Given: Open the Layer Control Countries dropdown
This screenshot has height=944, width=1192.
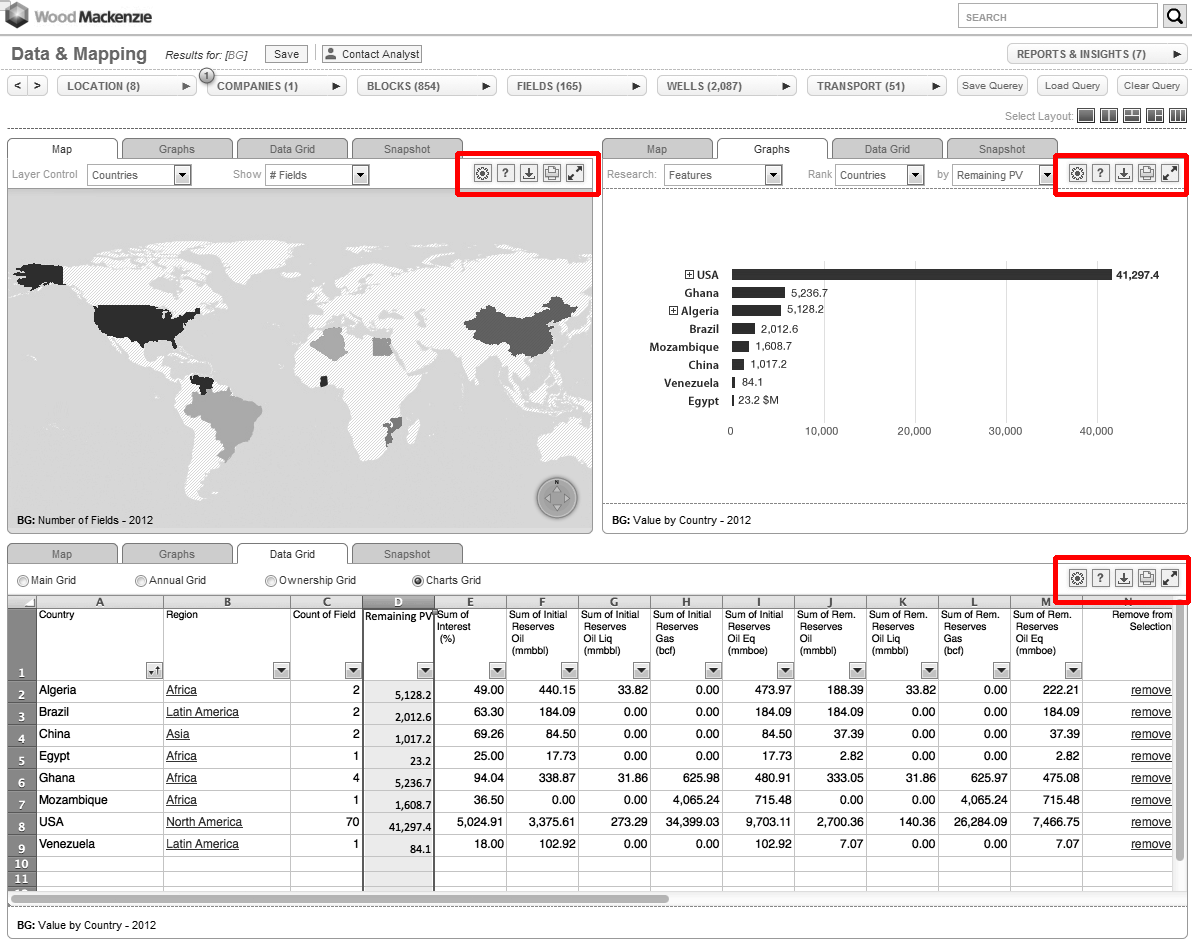Looking at the screenshot, I should click(139, 175).
